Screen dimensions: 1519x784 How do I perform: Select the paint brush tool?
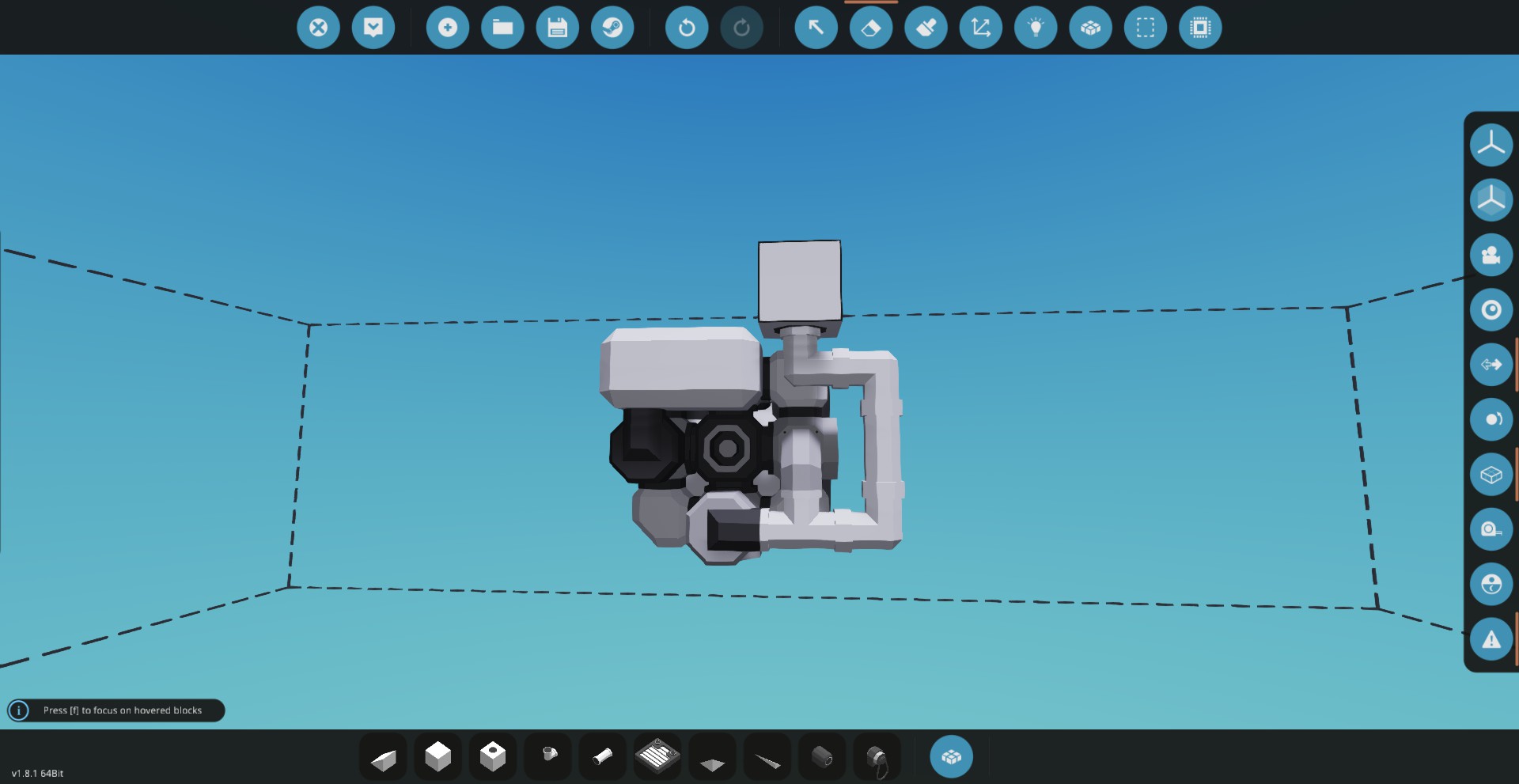click(926, 28)
